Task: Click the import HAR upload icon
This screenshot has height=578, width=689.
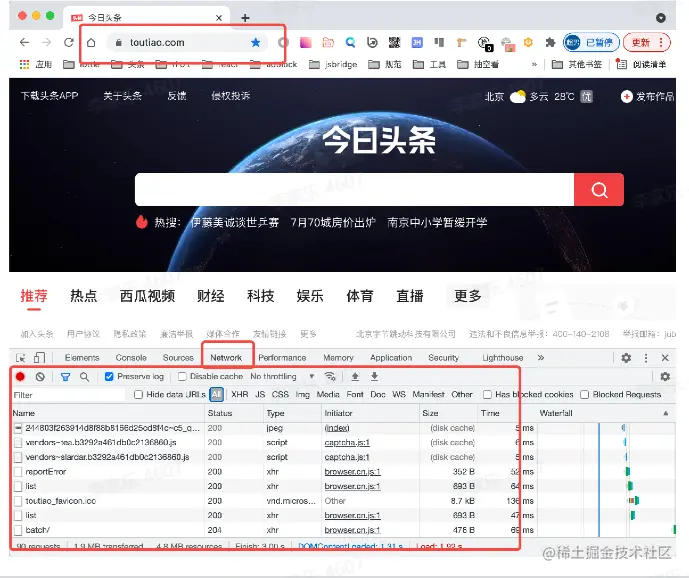Action: tap(355, 377)
